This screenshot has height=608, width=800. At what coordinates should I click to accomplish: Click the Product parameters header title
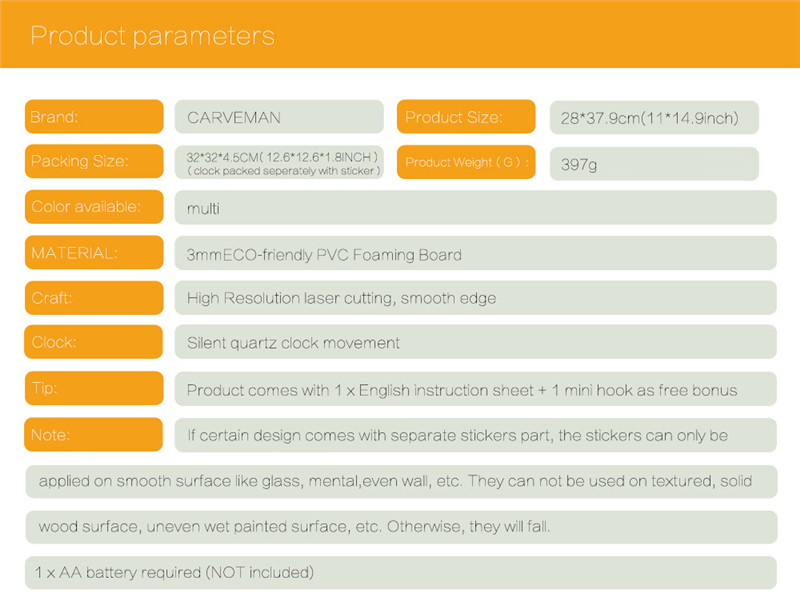coord(152,36)
